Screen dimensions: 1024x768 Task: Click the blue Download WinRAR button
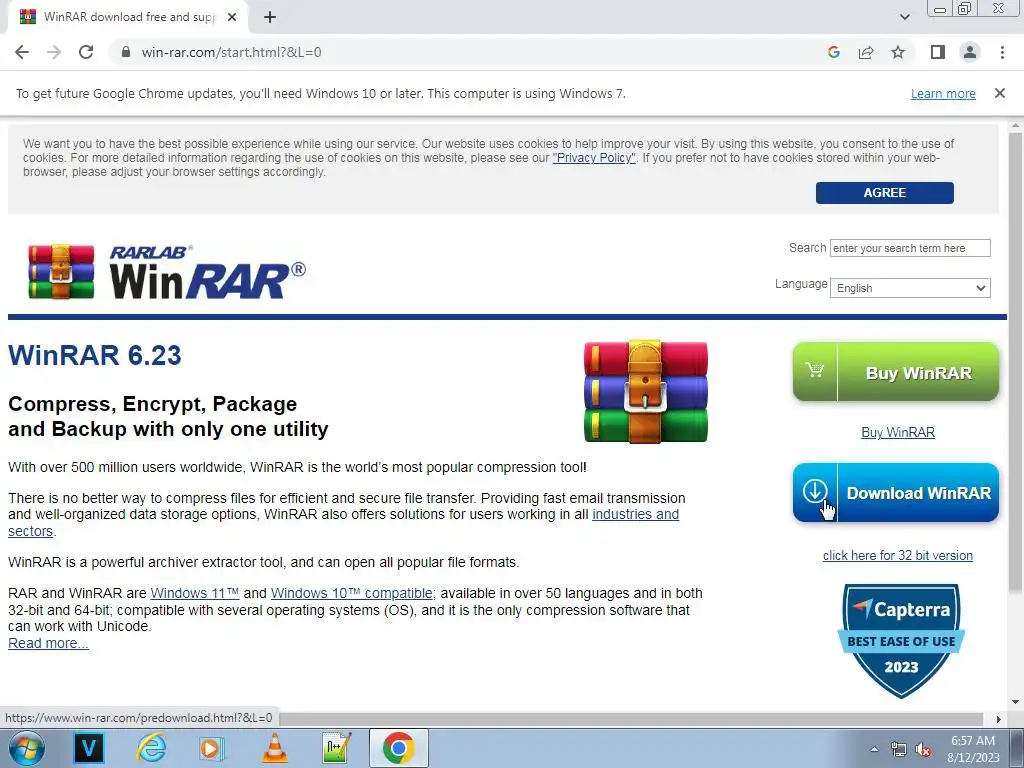(896, 492)
